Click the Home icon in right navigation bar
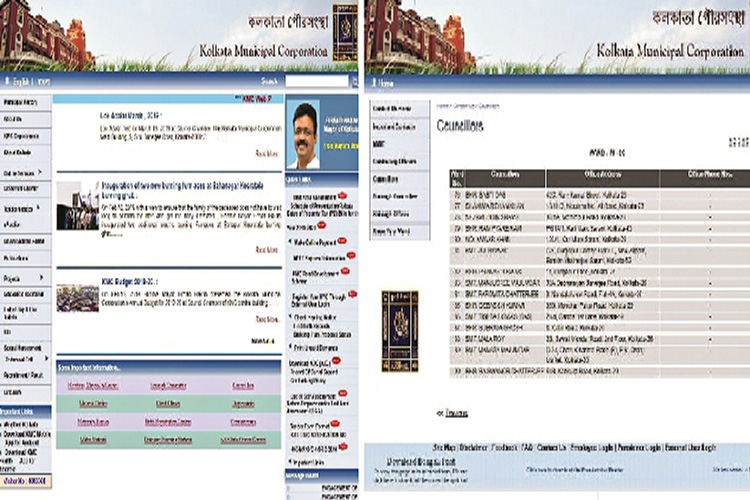The image size is (750, 500). tap(375, 82)
